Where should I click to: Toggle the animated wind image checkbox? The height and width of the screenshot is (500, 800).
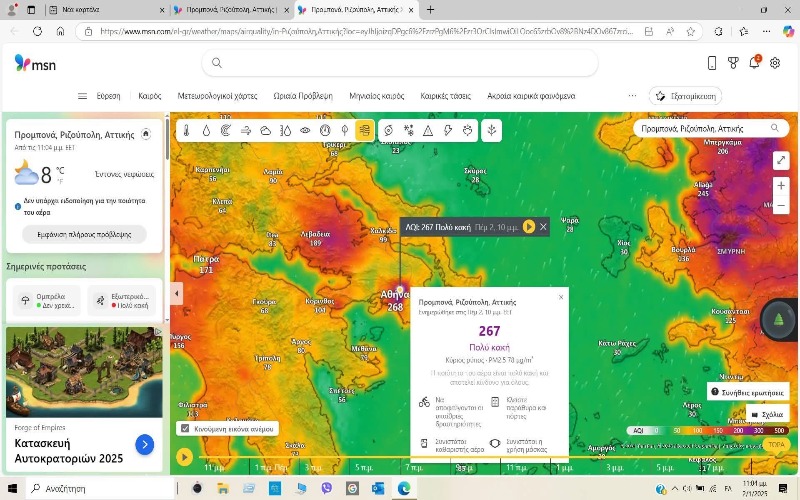[184, 428]
